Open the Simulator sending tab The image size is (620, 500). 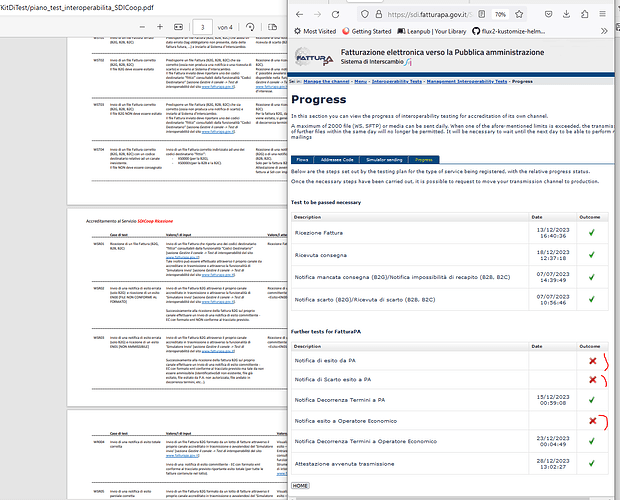pos(384,160)
